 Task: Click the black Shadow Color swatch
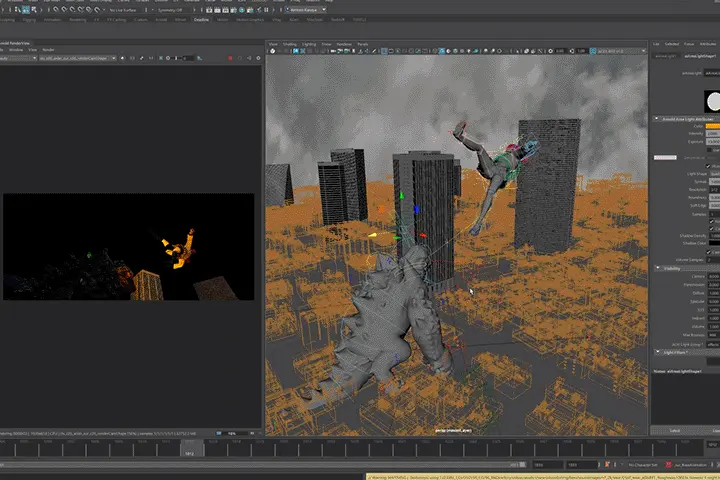pyautogui.click(x=714, y=243)
